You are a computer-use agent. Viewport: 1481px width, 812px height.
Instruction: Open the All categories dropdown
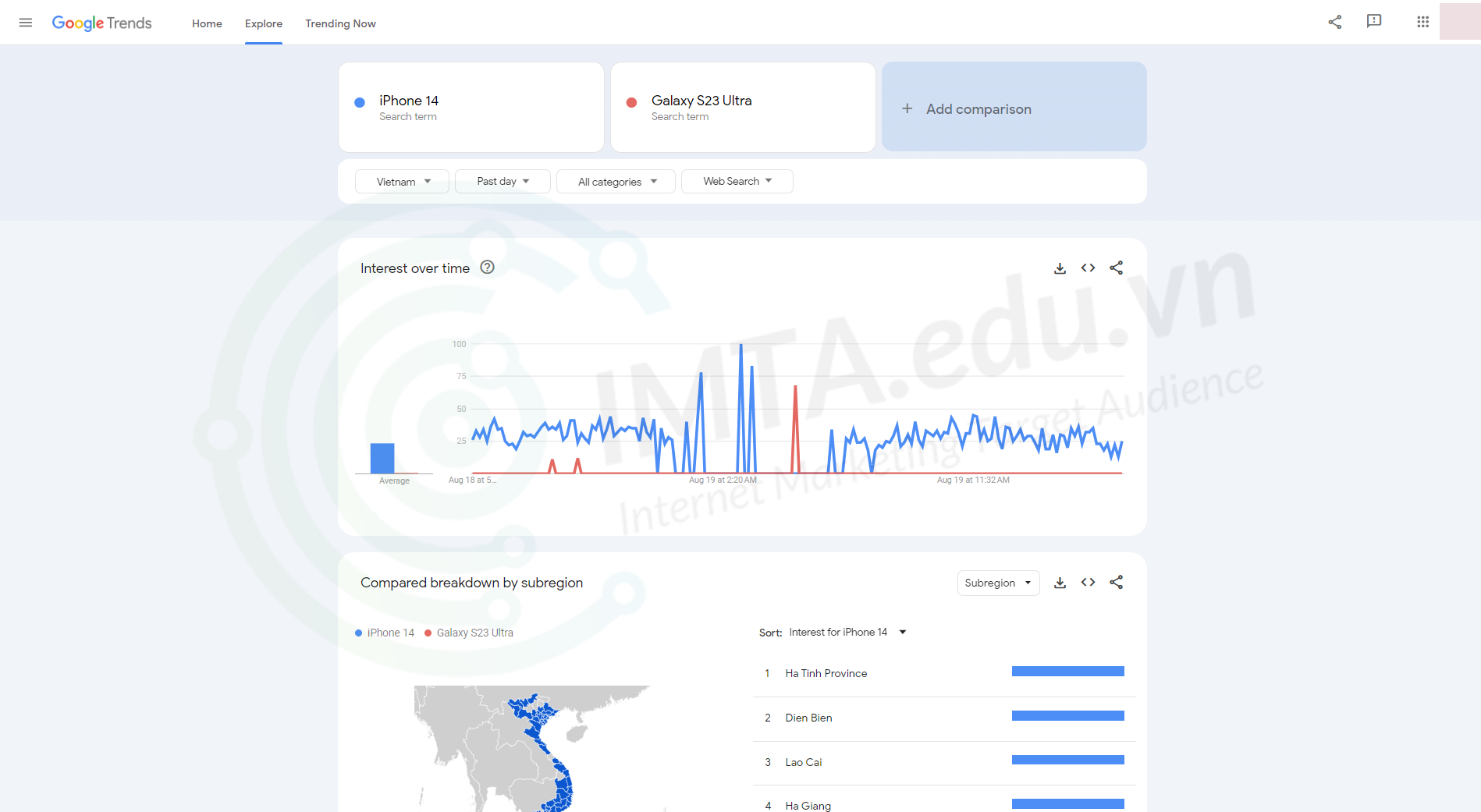[616, 182]
